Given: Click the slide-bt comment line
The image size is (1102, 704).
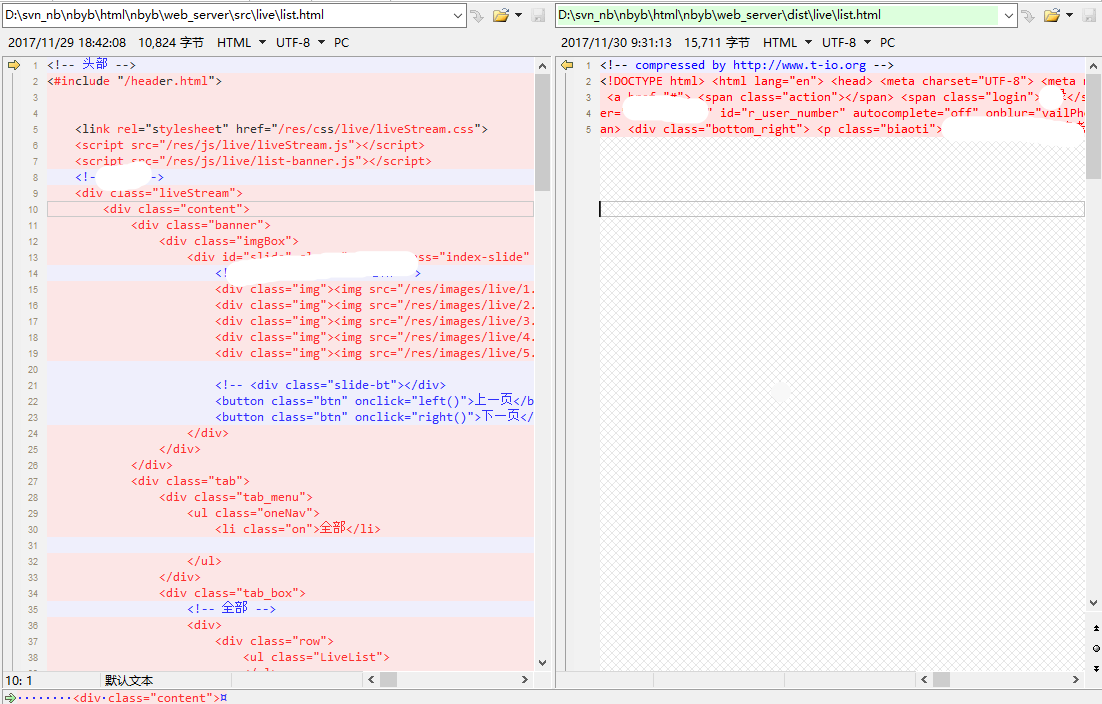Looking at the screenshot, I should (x=330, y=385).
